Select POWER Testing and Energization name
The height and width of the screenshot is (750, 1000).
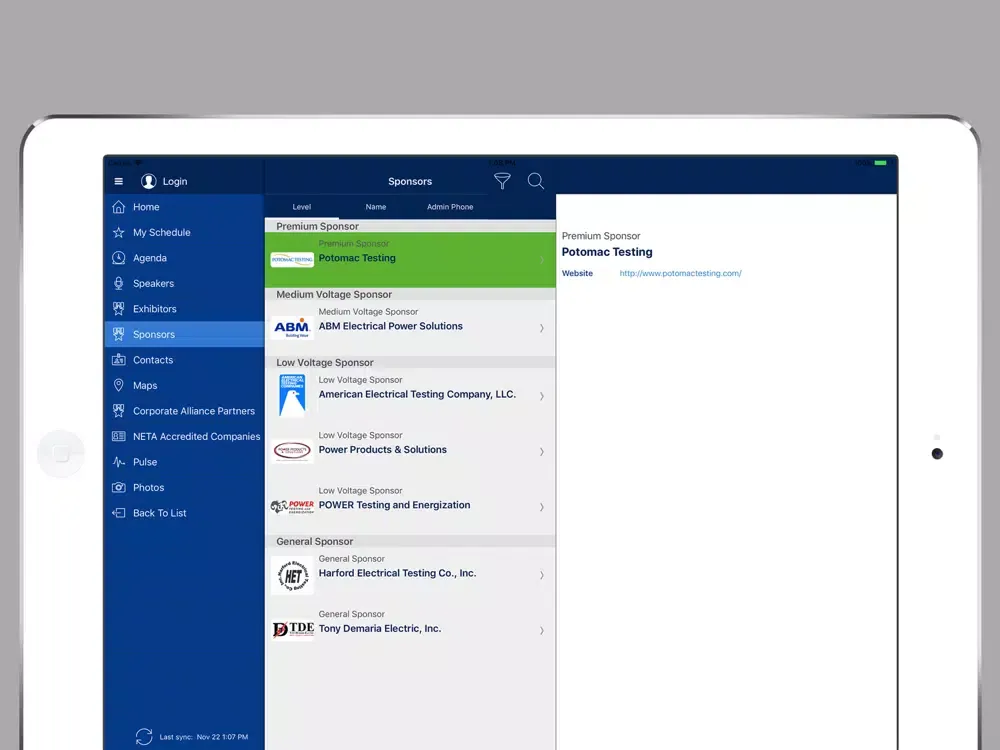tap(395, 505)
